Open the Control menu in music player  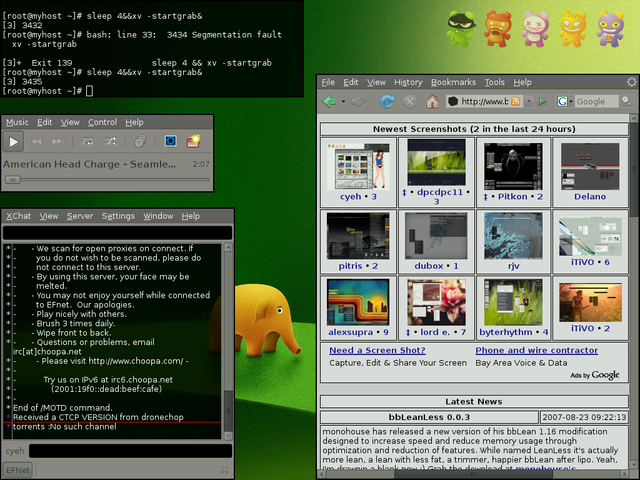point(102,122)
